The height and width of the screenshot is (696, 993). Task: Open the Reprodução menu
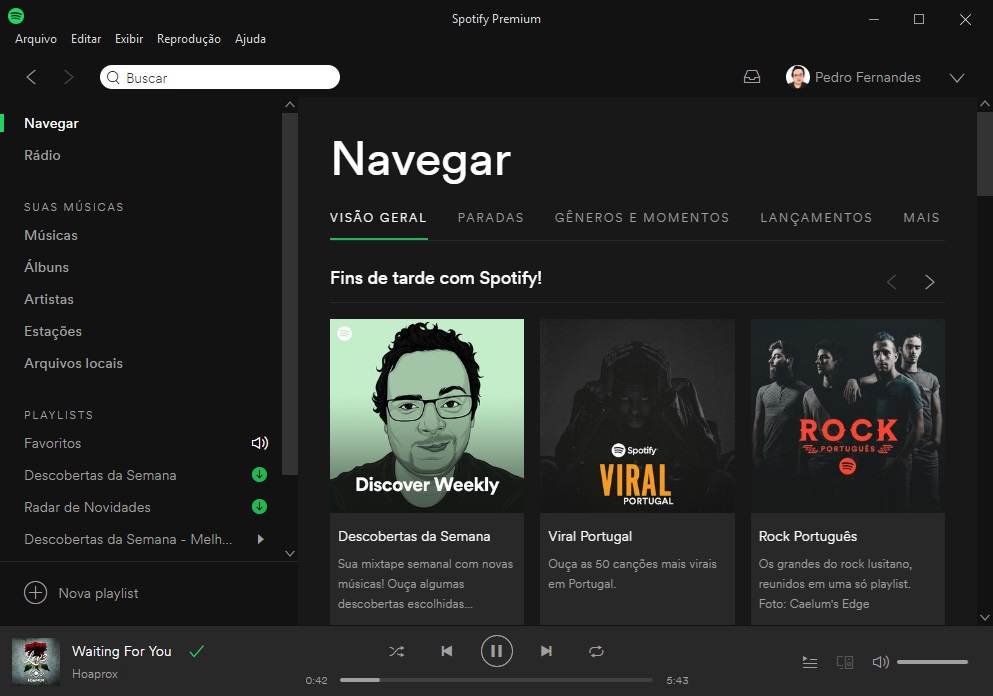pos(189,39)
